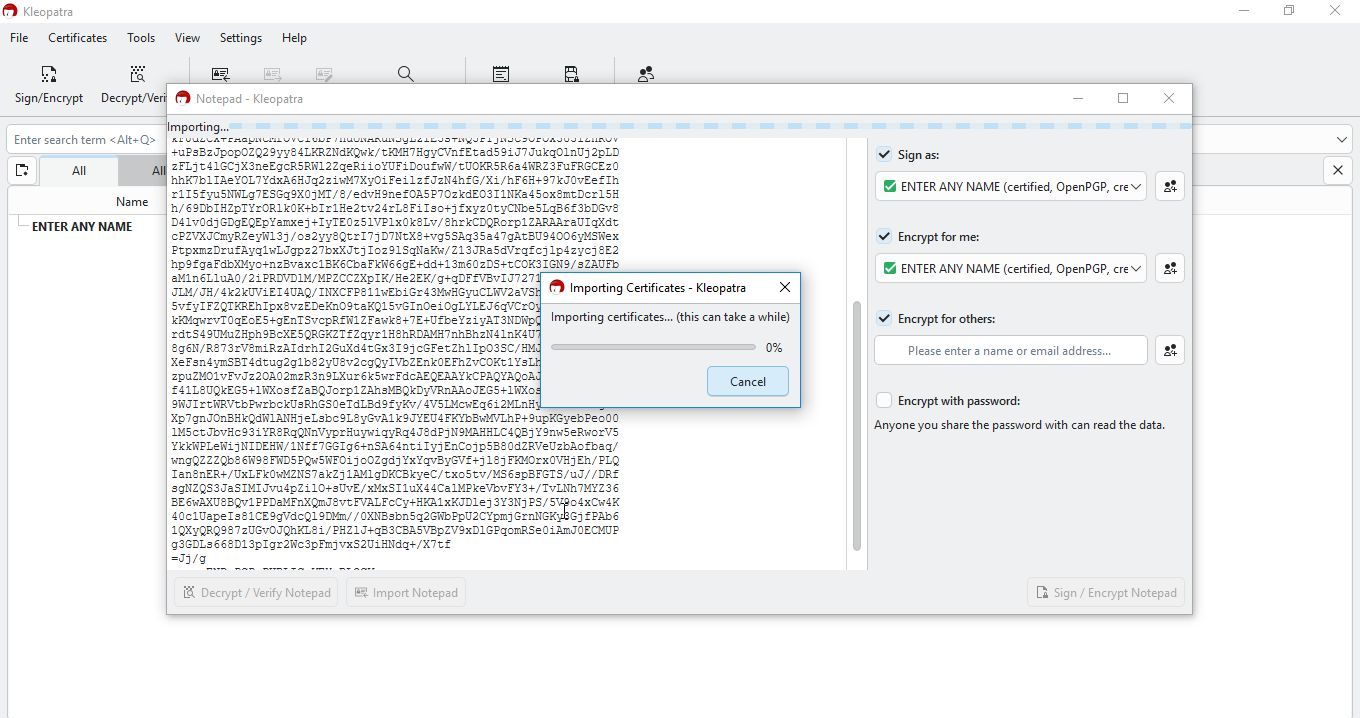Select the ENTER ANY NAME certificate row
Image resolution: width=1360 pixels, height=718 pixels.
(82, 227)
